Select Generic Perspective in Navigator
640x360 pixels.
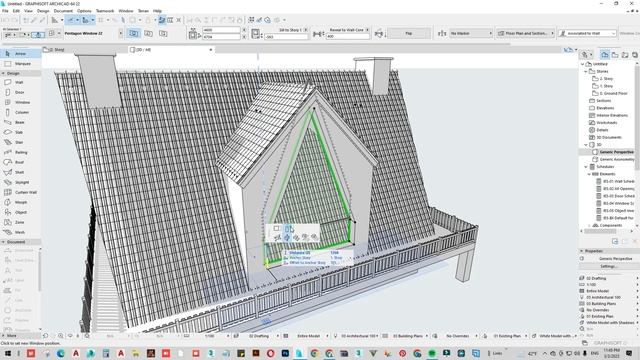(x=616, y=152)
